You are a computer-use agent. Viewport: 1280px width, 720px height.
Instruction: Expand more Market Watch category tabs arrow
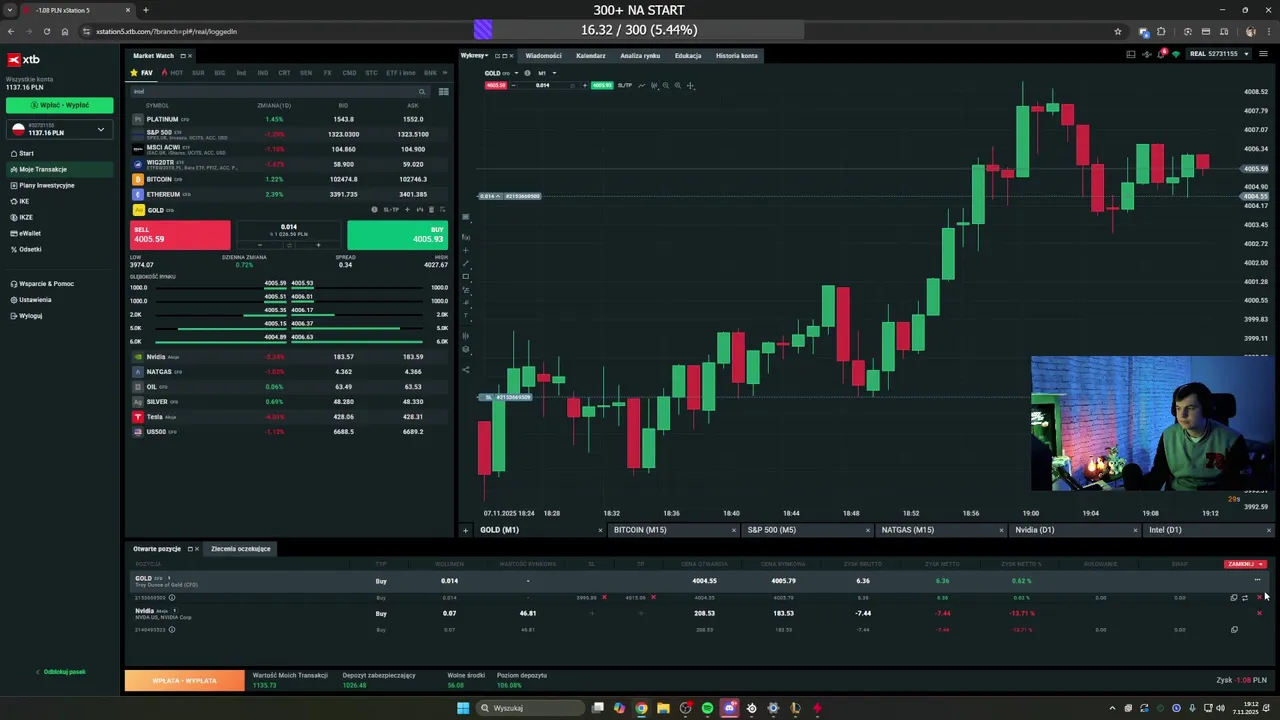(x=444, y=73)
